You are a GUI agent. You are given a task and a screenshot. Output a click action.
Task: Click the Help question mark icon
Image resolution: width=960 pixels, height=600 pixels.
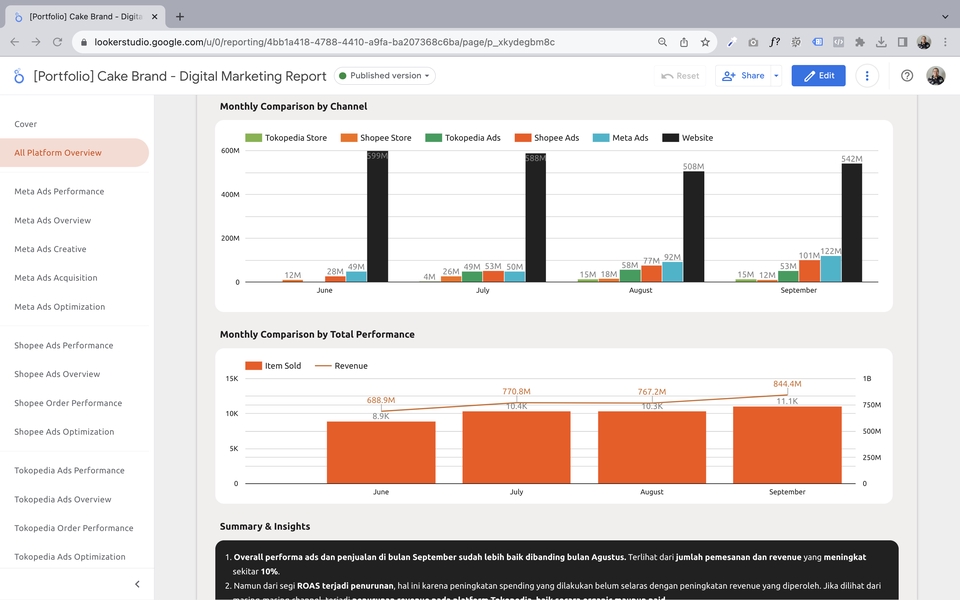pyautogui.click(x=907, y=76)
